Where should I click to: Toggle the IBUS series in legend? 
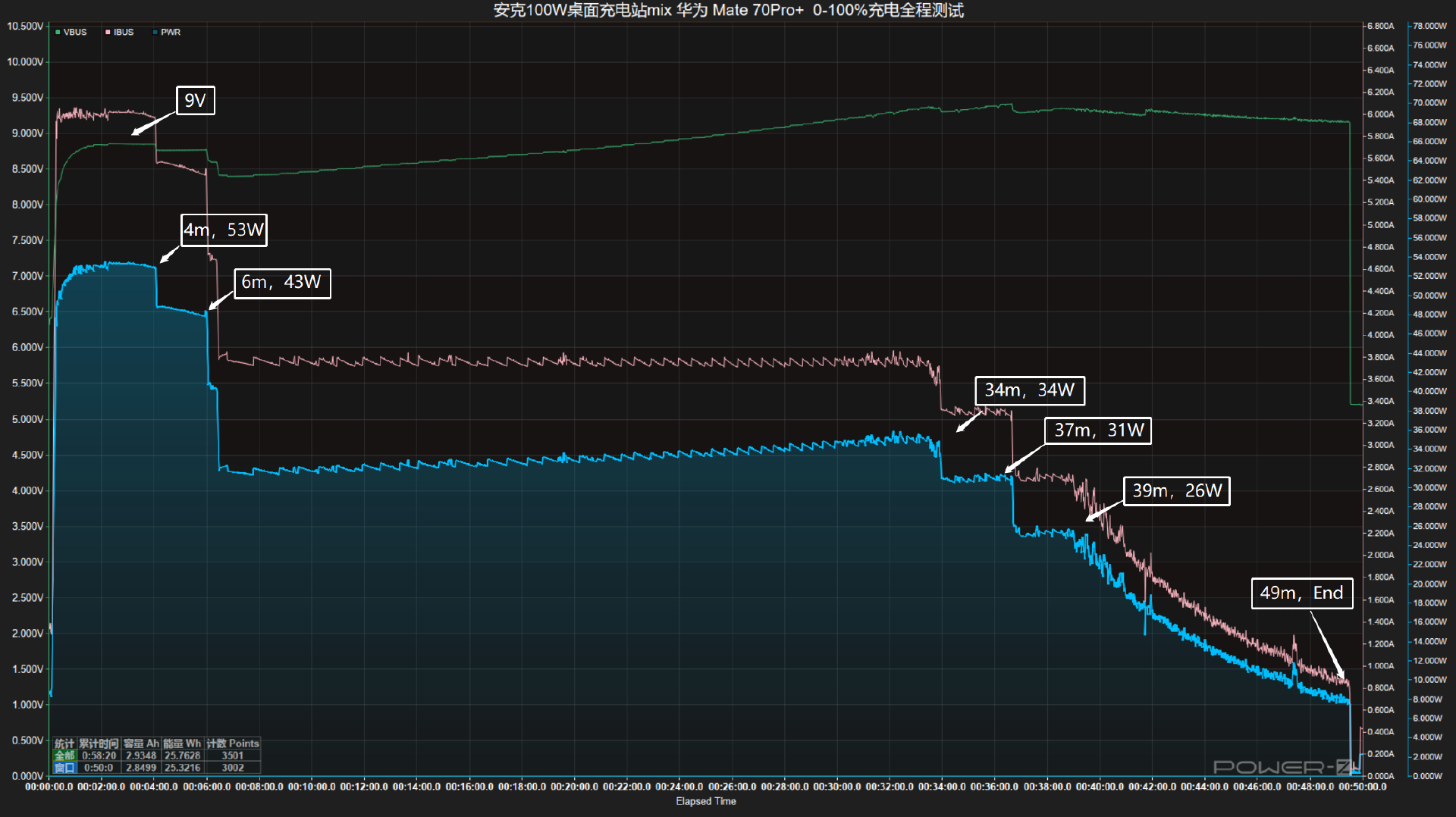coord(119,32)
